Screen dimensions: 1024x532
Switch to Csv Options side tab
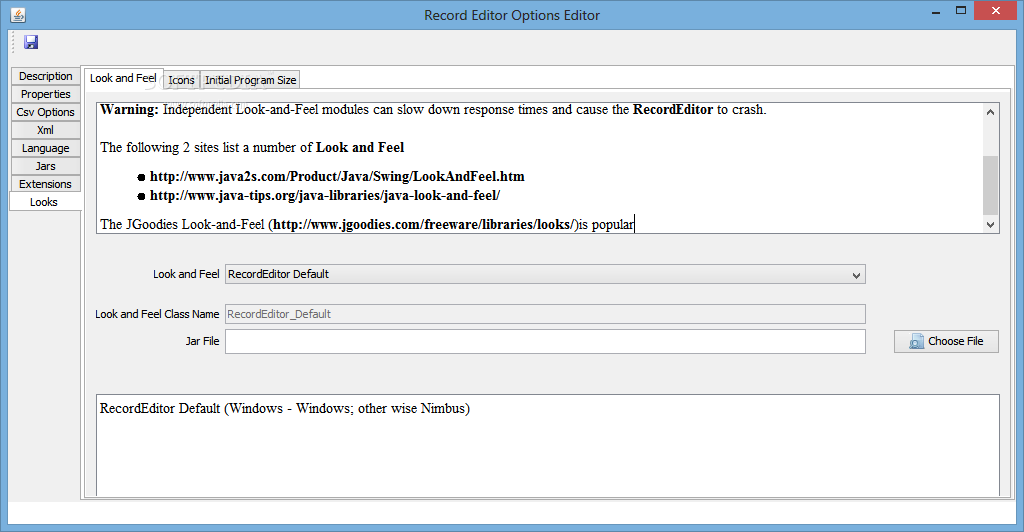point(46,112)
